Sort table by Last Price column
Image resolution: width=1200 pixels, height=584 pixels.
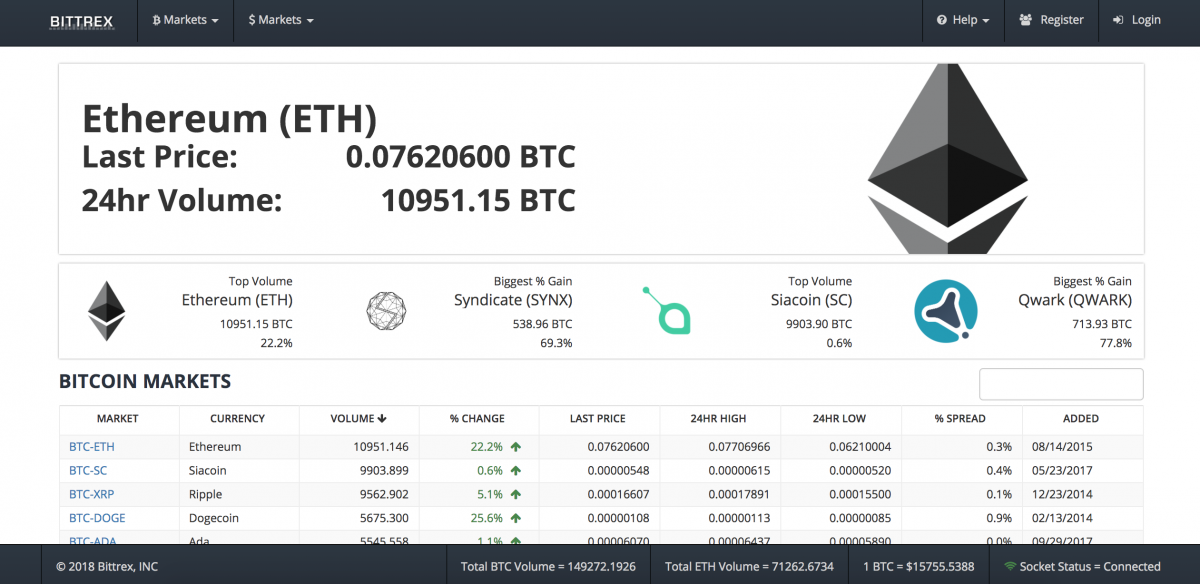(x=598, y=419)
